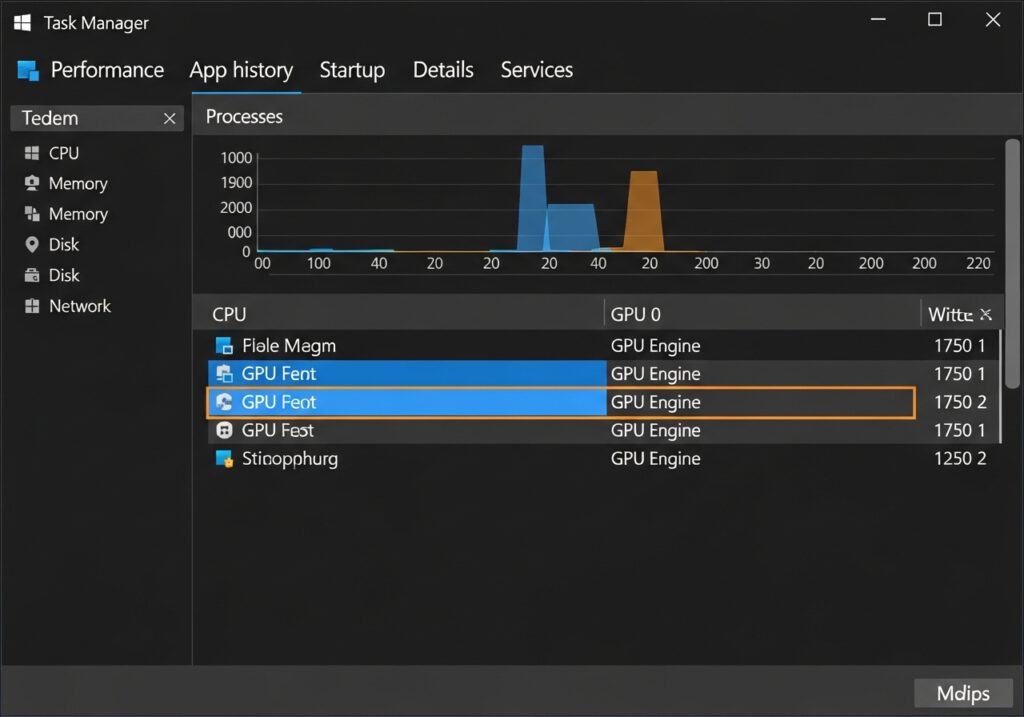Screen dimensions: 1024x717
Task: Select the Fiale Megm process row
Action: [603, 345]
